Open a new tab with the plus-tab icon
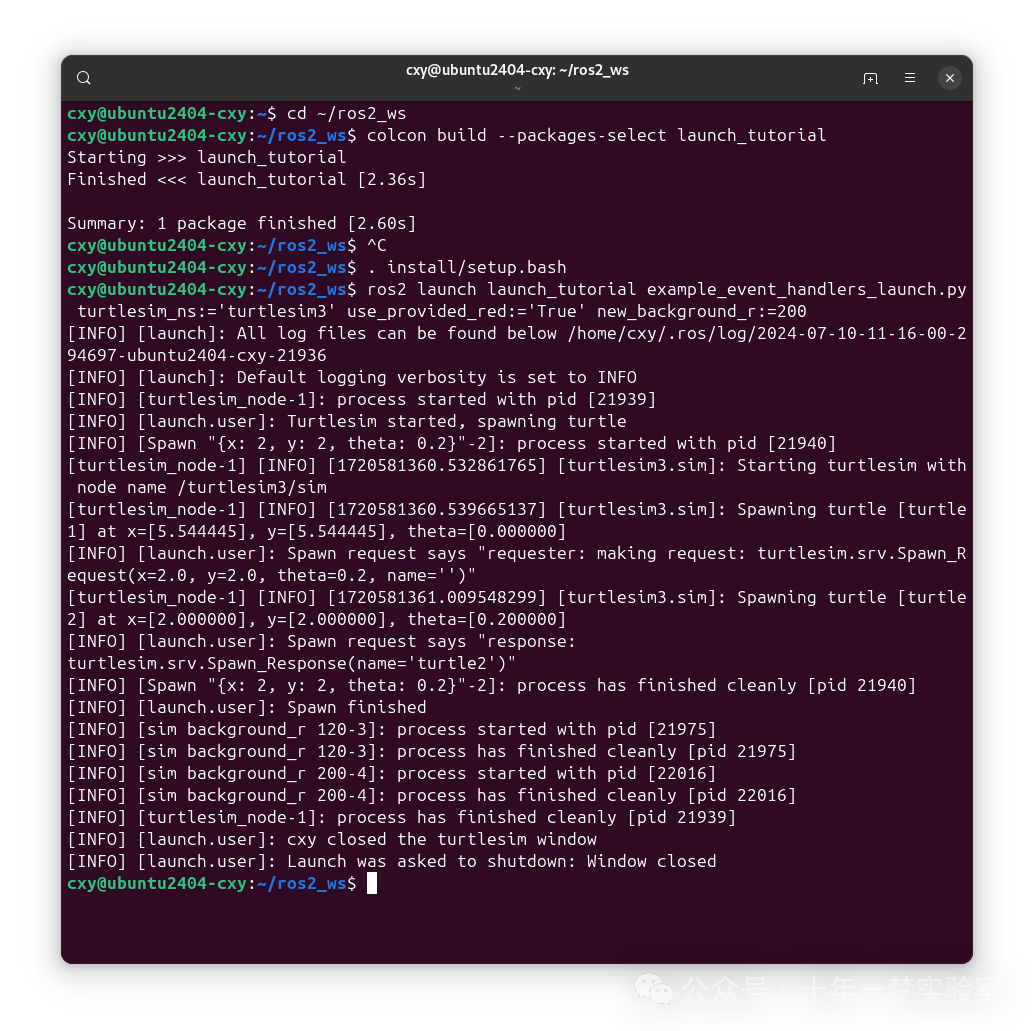 coord(870,77)
